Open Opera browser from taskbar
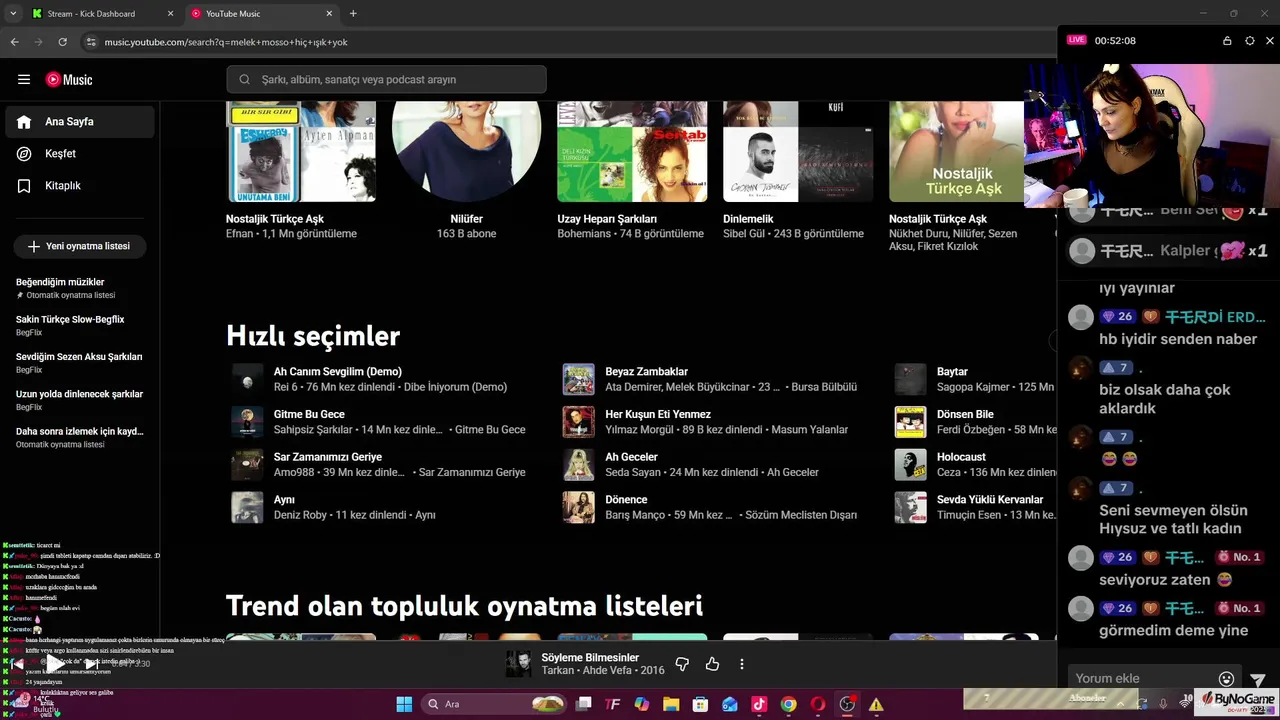Viewport: 1280px width, 720px height. click(818, 704)
